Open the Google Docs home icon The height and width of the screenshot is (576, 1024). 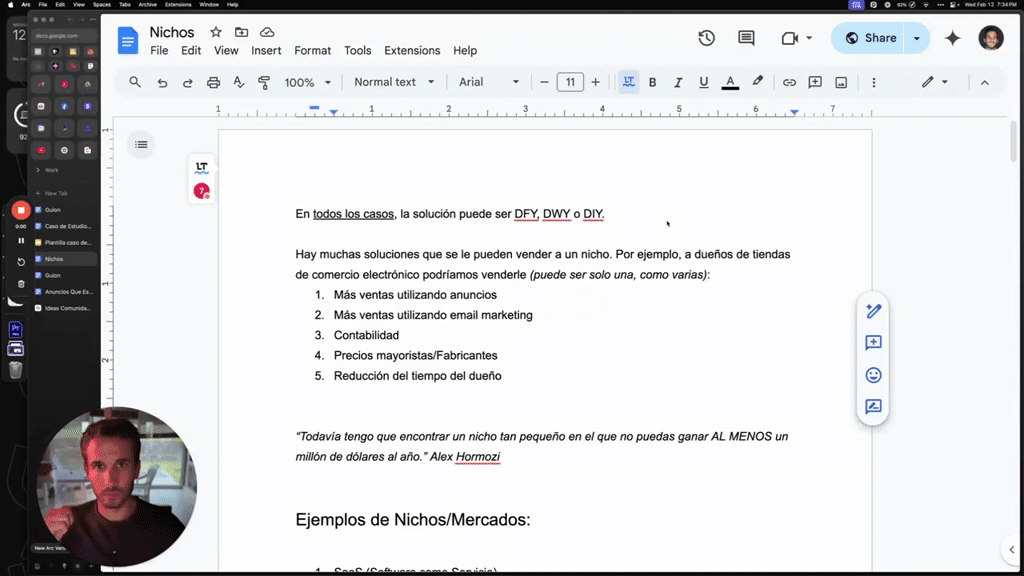128,40
